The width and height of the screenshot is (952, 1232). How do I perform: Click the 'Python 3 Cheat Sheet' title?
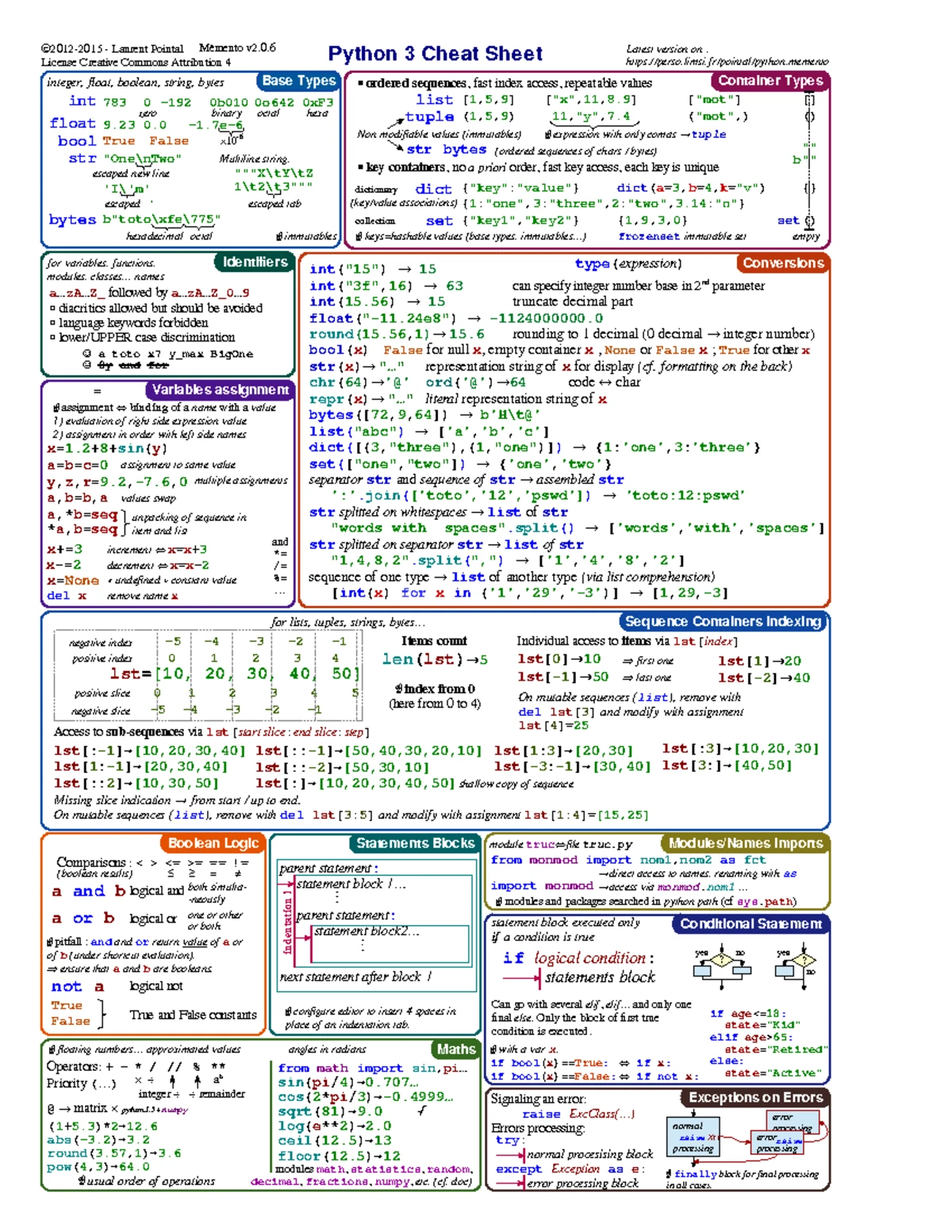[x=436, y=54]
